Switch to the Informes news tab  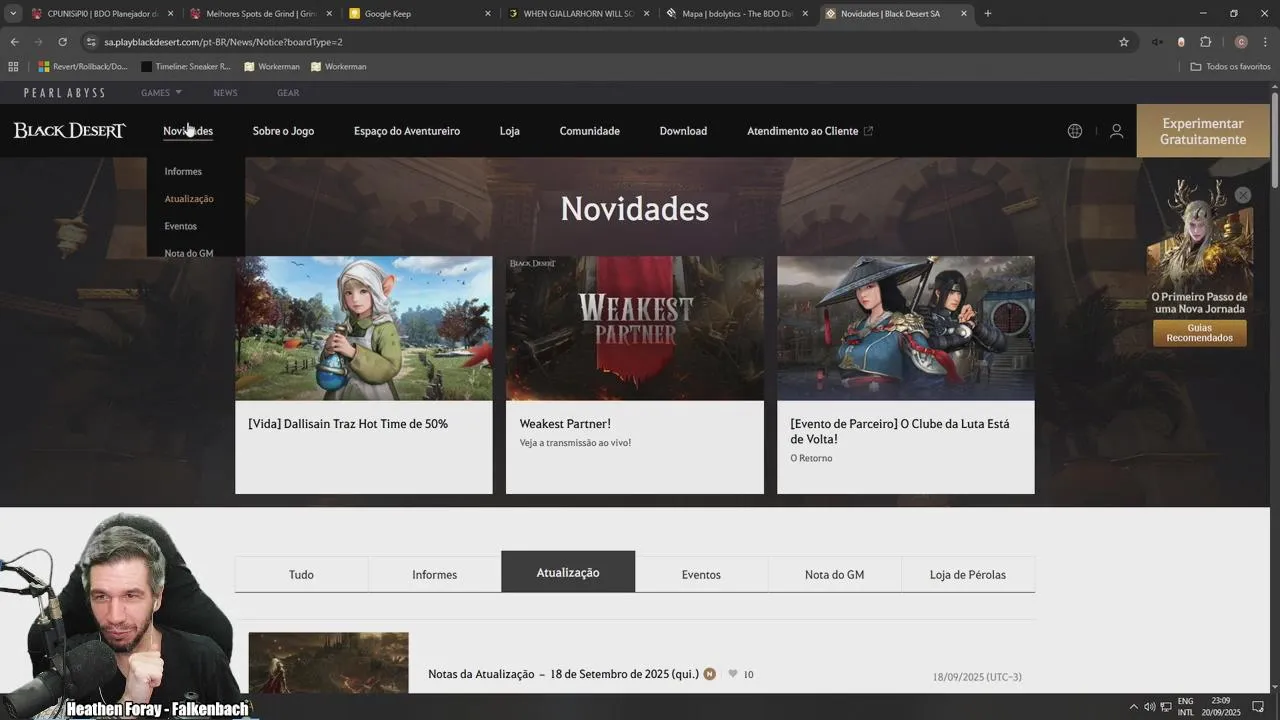click(x=435, y=575)
